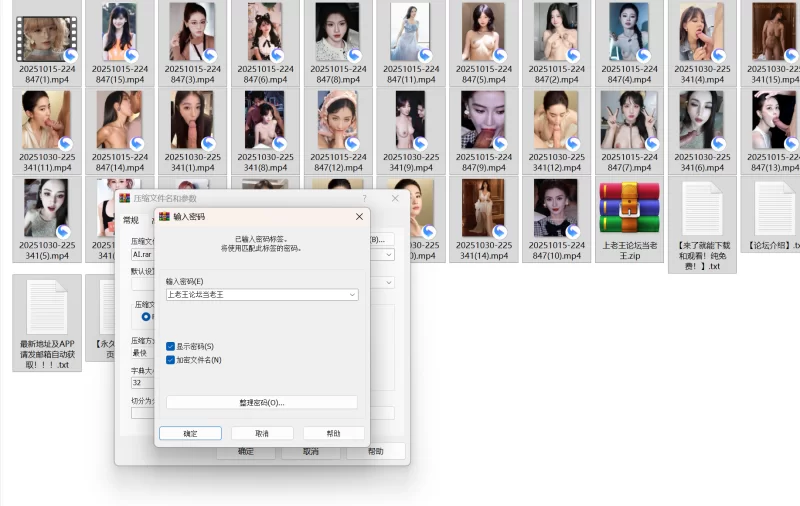
Task: Select file 20251015-224847(7).mp4
Action: 629,132
